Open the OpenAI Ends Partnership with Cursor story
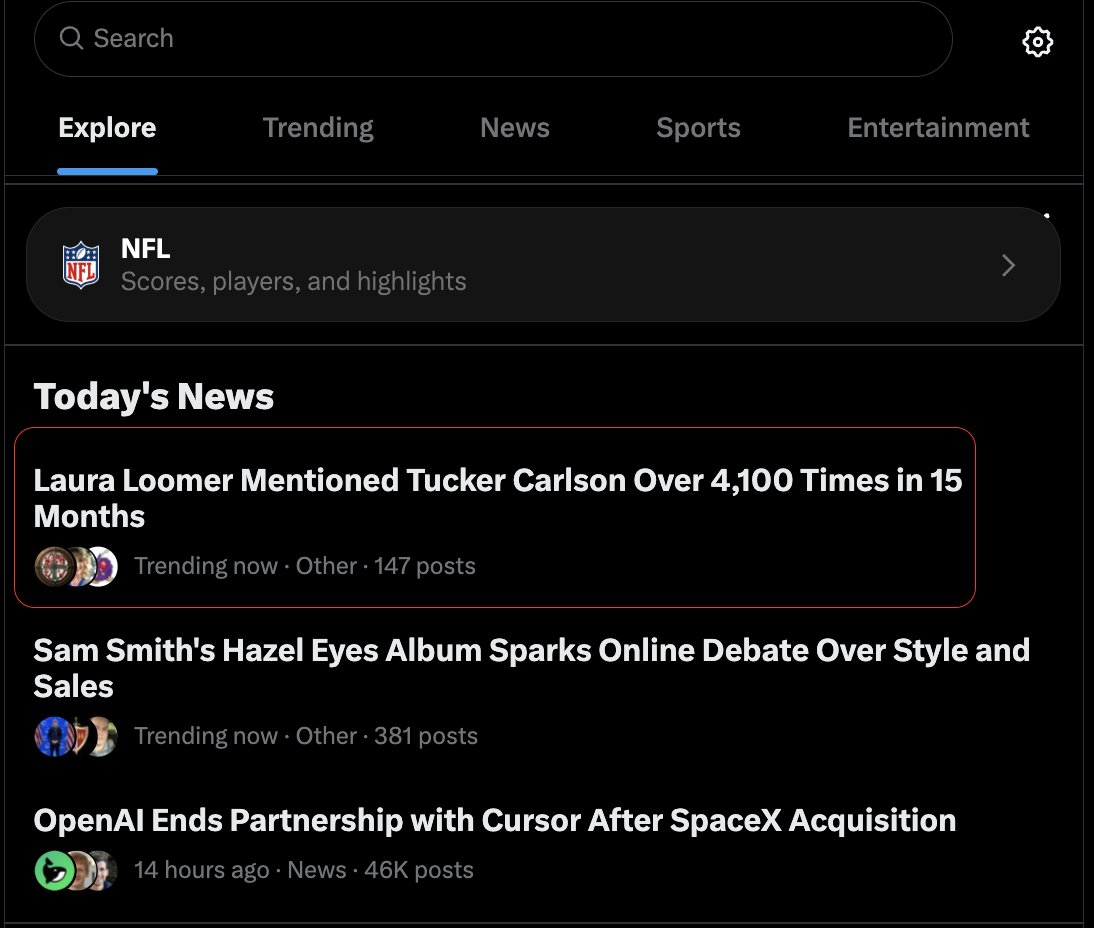The image size is (1094, 928). [x=495, y=820]
